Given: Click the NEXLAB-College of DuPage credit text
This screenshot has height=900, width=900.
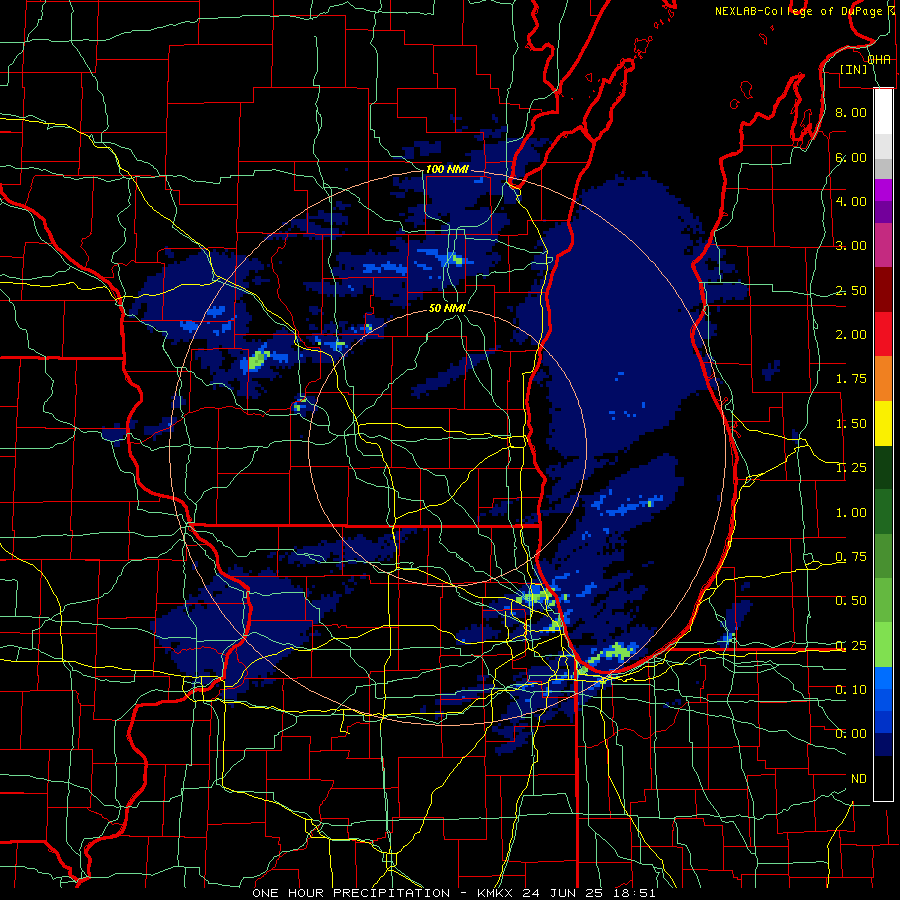Looking at the screenshot, I should click(x=799, y=11).
